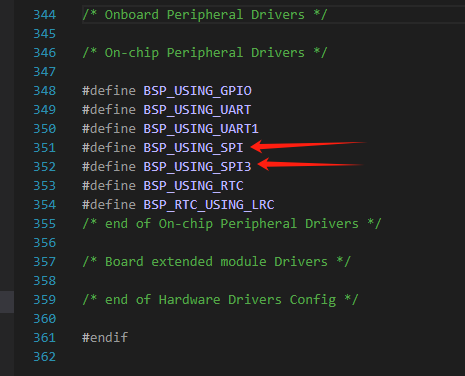The width and height of the screenshot is (465, 376).
Task: Click line number 352 in gutter
Action: pyautogui.click(x=45, y=167)
